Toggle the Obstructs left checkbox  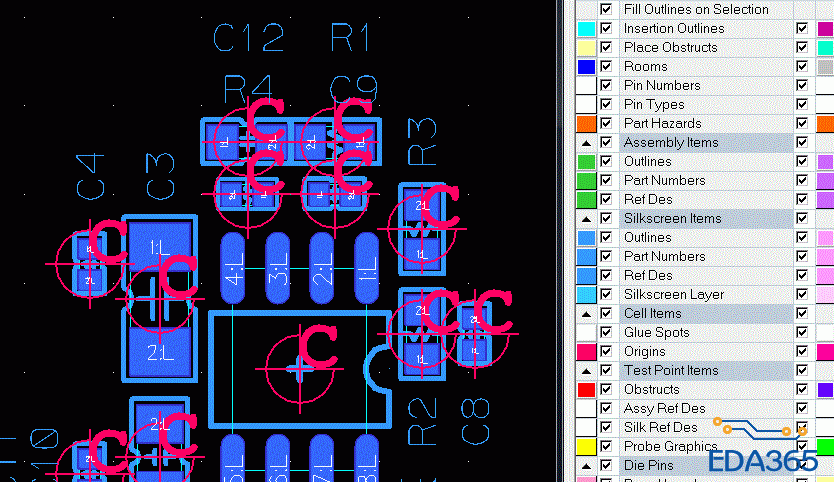coord(606,389)
